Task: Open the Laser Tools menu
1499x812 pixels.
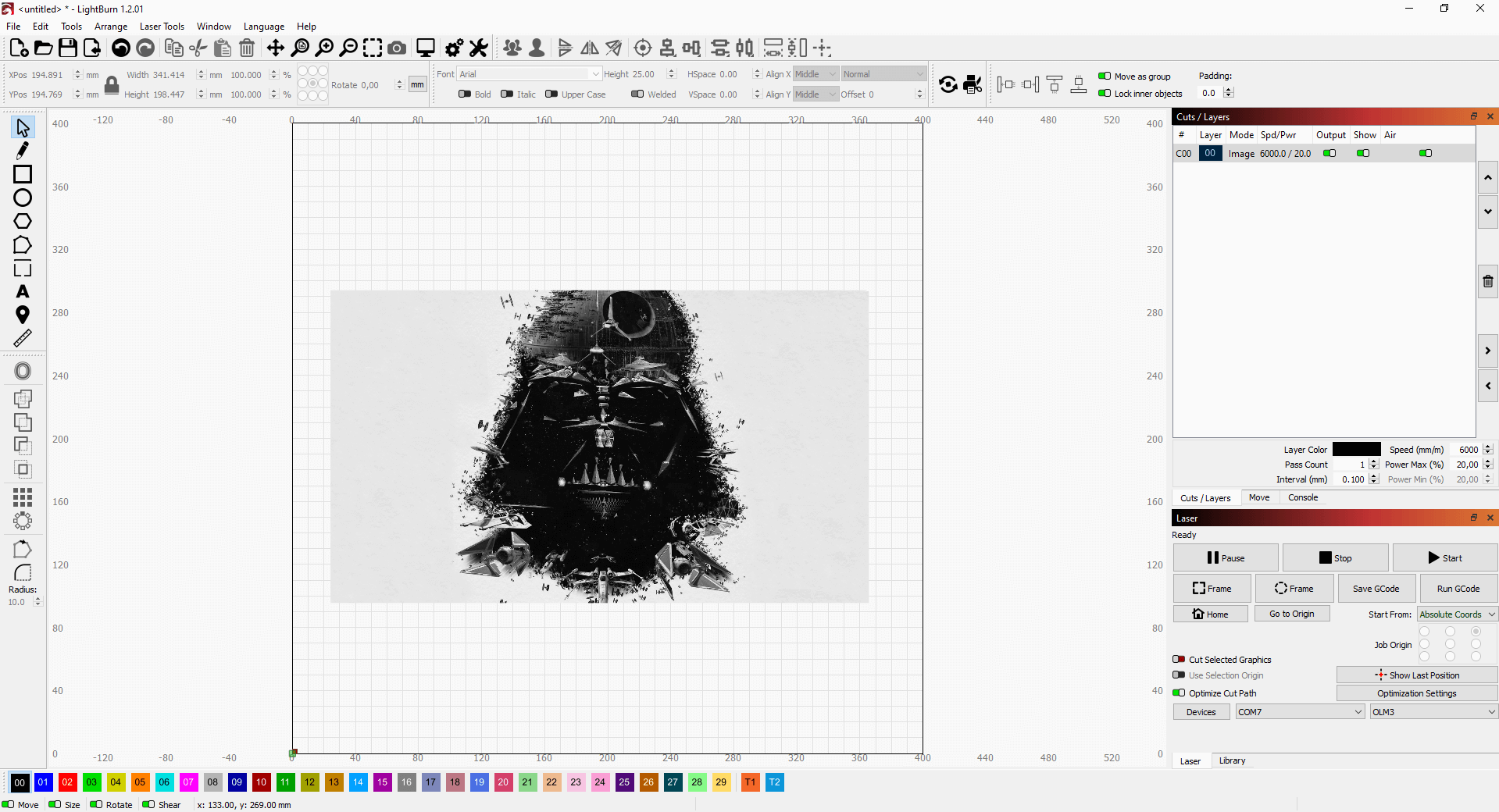Action: coord(162,27)
